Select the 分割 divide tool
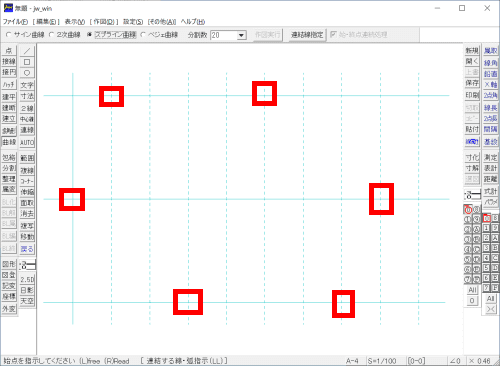The height and width of the screenshot is (366, 500). (9, 168)
